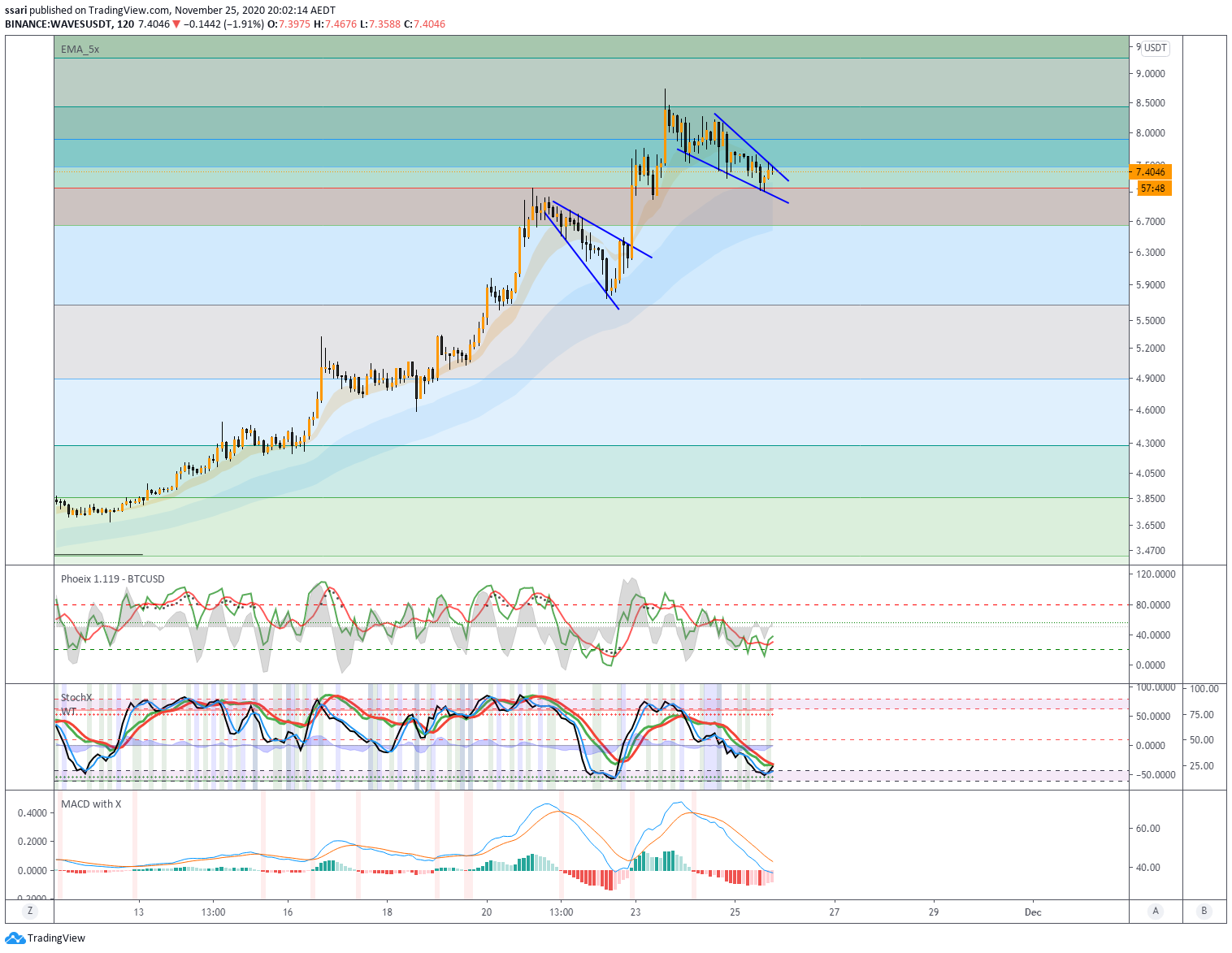Select the MACD with X indicator label
Screen dimensions: 1232x953
click(91, 804)
